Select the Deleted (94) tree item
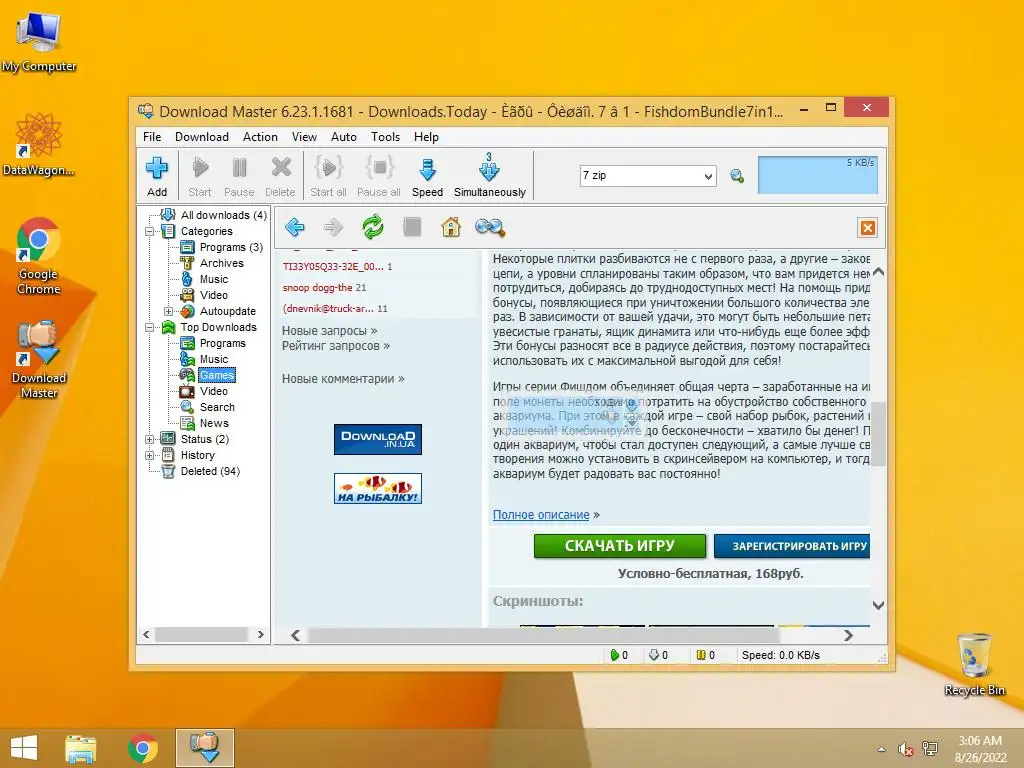 (210, 472)
